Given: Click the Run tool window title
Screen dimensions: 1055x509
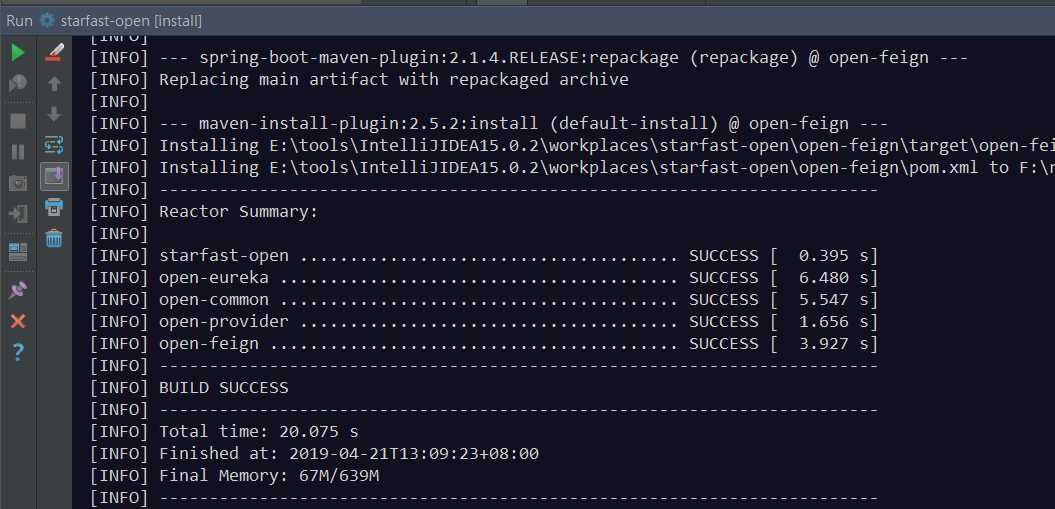Looking at the screenshot, I should click(x=20, y=20).
